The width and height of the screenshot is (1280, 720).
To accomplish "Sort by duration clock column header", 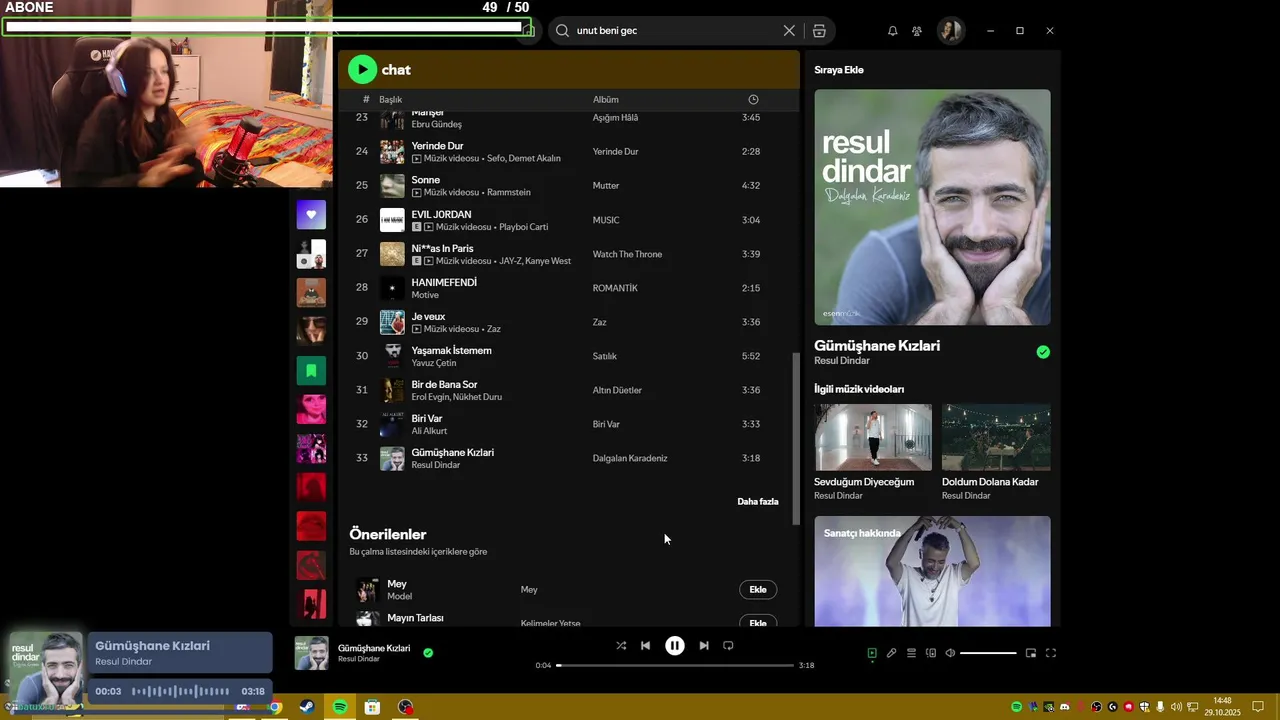I will [753, 100].
